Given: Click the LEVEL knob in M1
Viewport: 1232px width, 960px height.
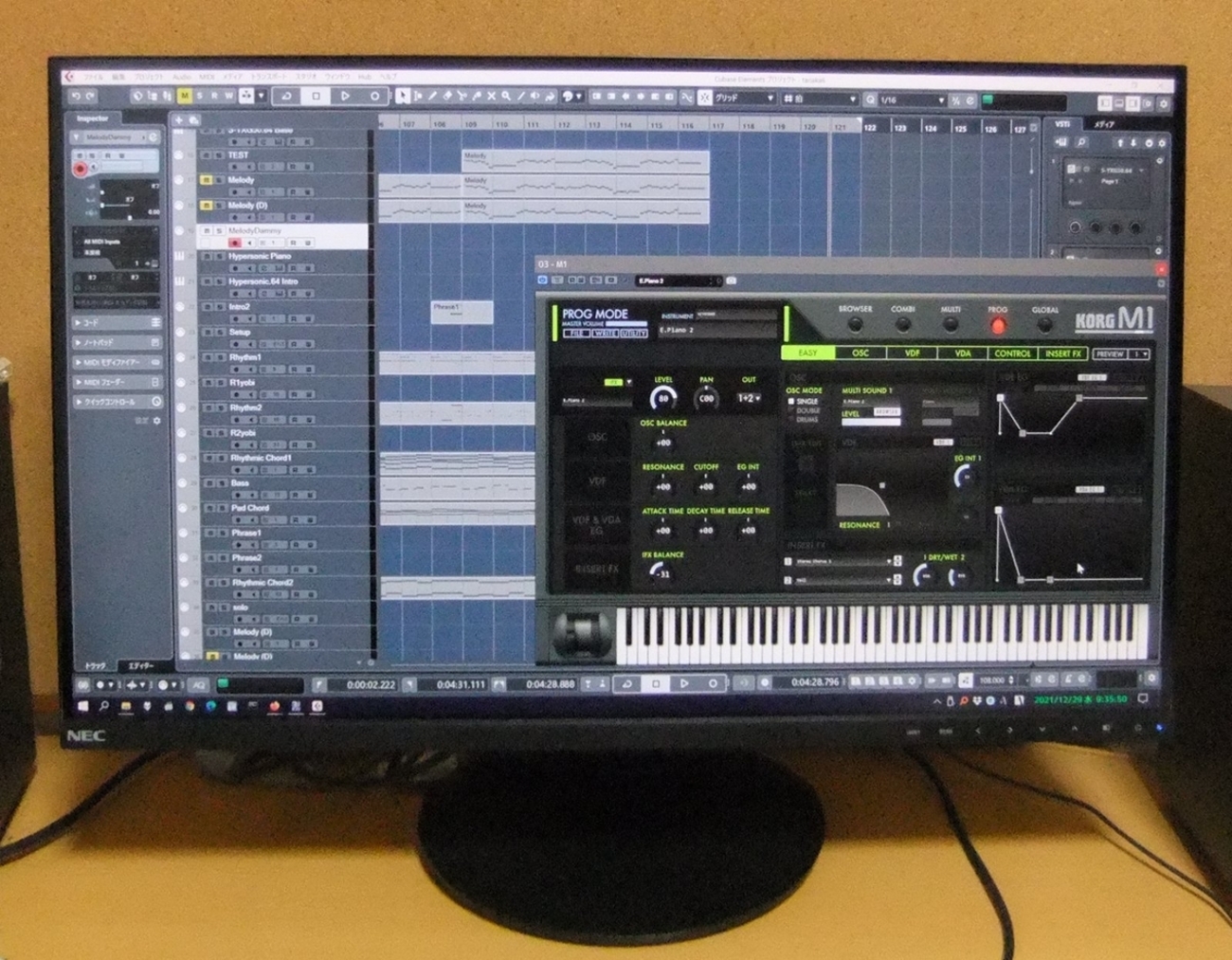Looking at the screenshot, I should tap(663, 399).
